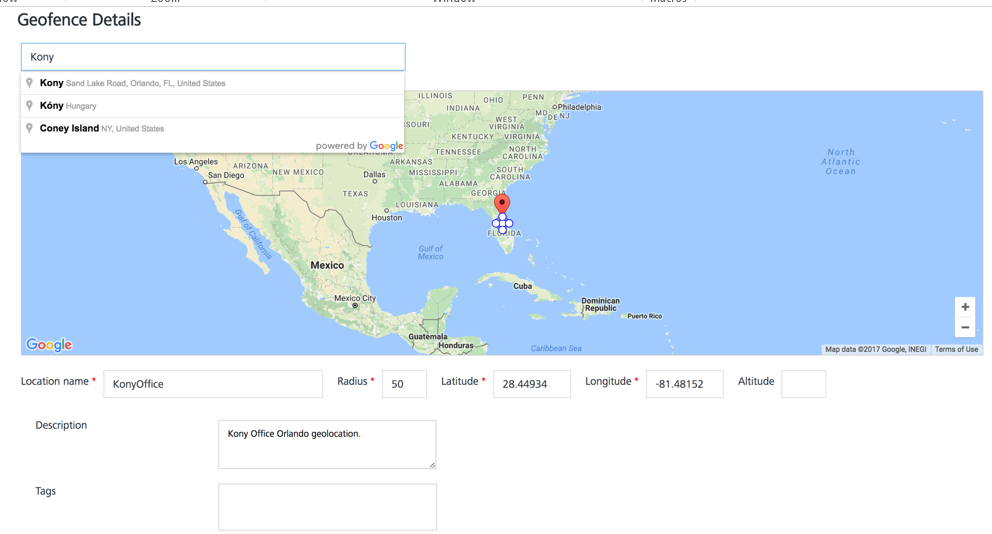Click the Google logo on the map
The width and height of the screenshot is (992, 534).
tap(49, 345)
